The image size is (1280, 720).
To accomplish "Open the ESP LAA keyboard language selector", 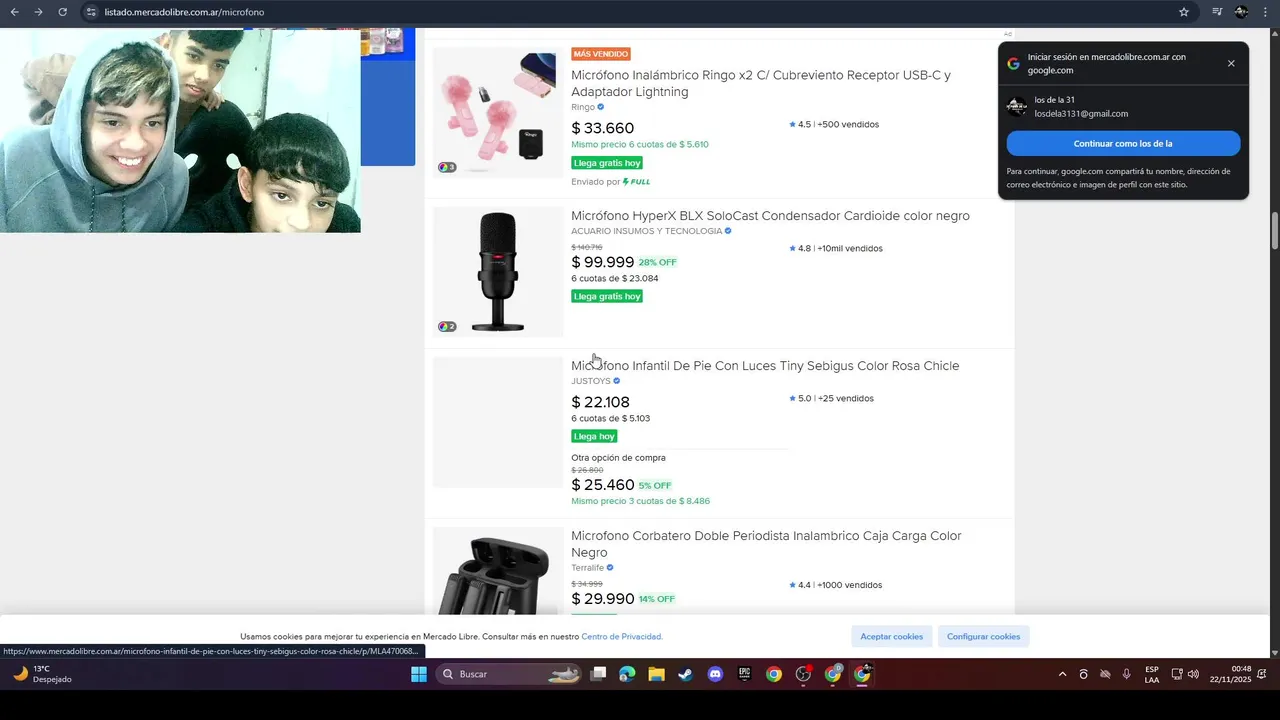I will click(1152, 674).
